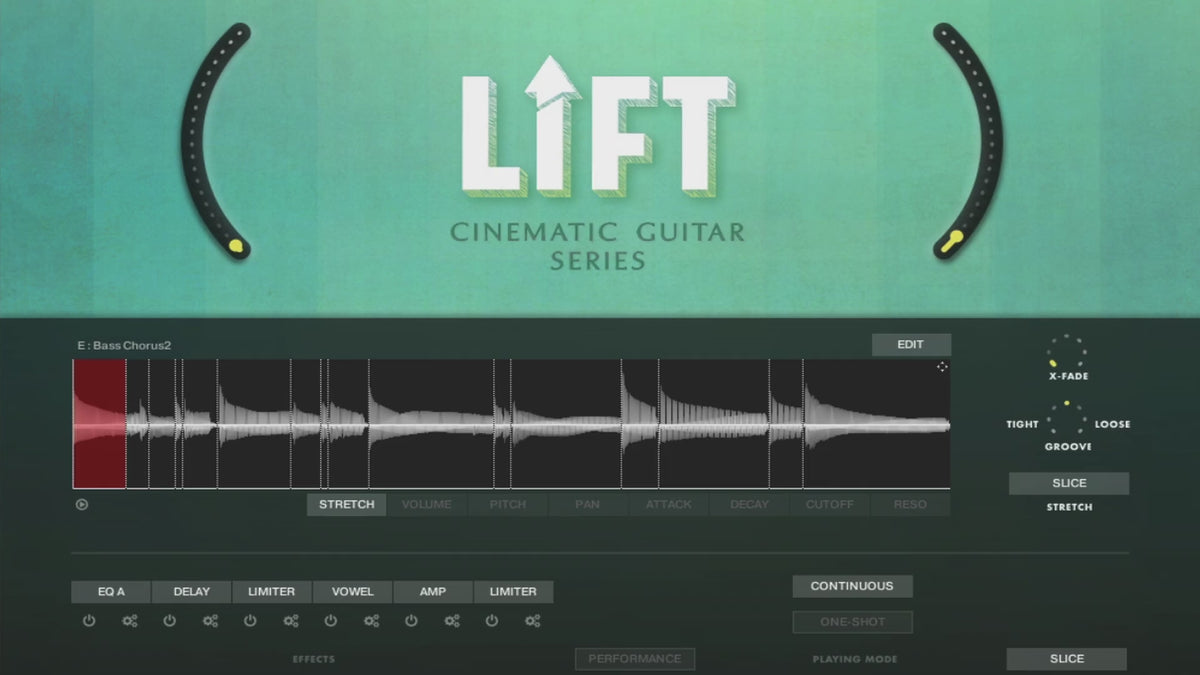This screenshot has height=675, width=1200.
Task: Click the EDIT button above waveform
Action: [x=910, y=345]
